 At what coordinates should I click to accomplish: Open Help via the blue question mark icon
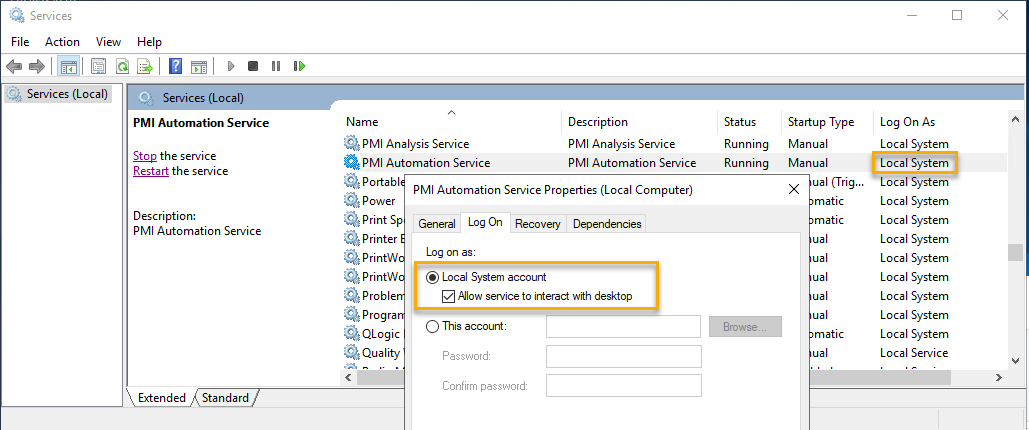(176, 66)
